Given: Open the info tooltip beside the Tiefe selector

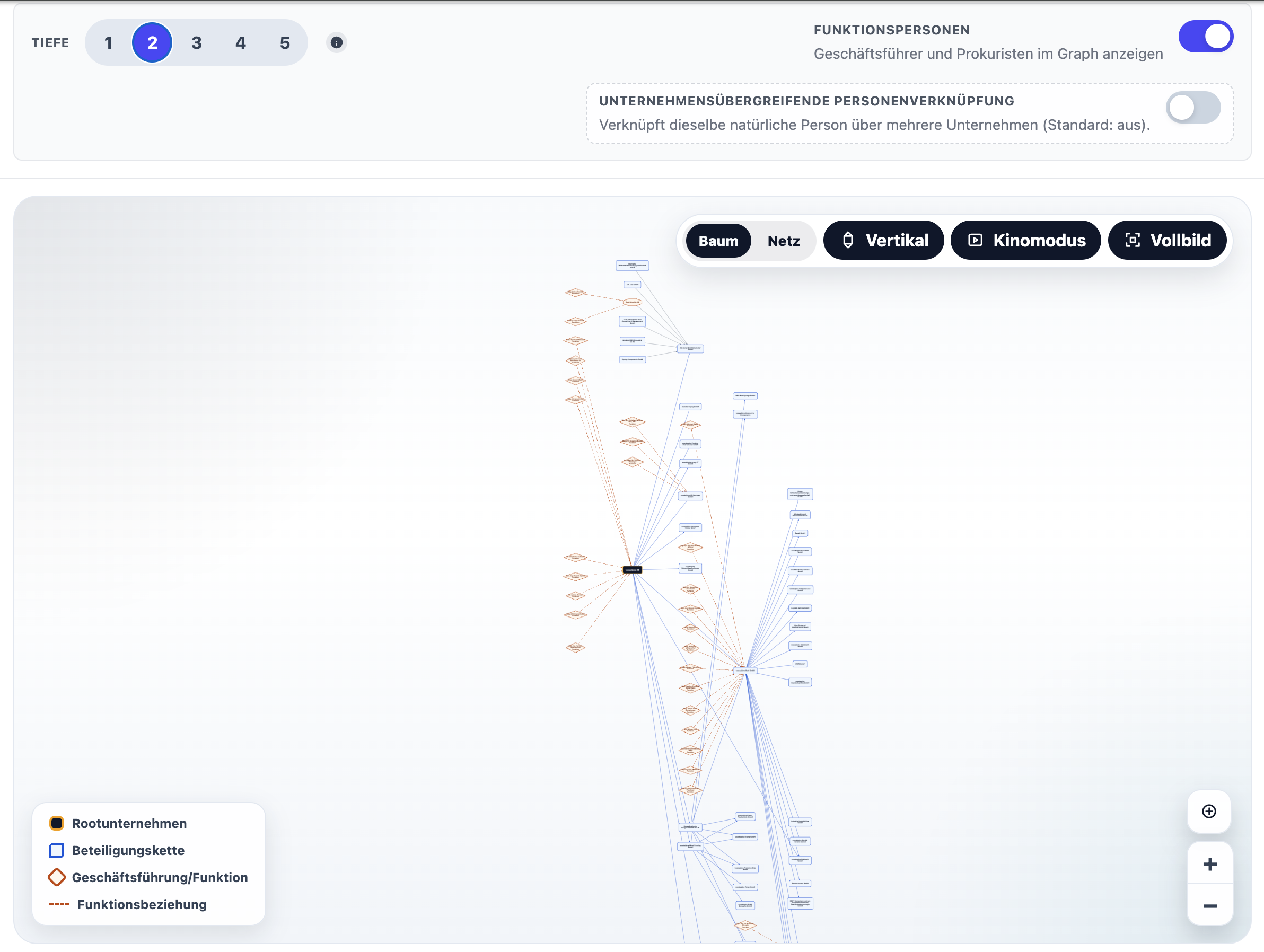Looking at the screenshot, I should [x=337, y=42].
